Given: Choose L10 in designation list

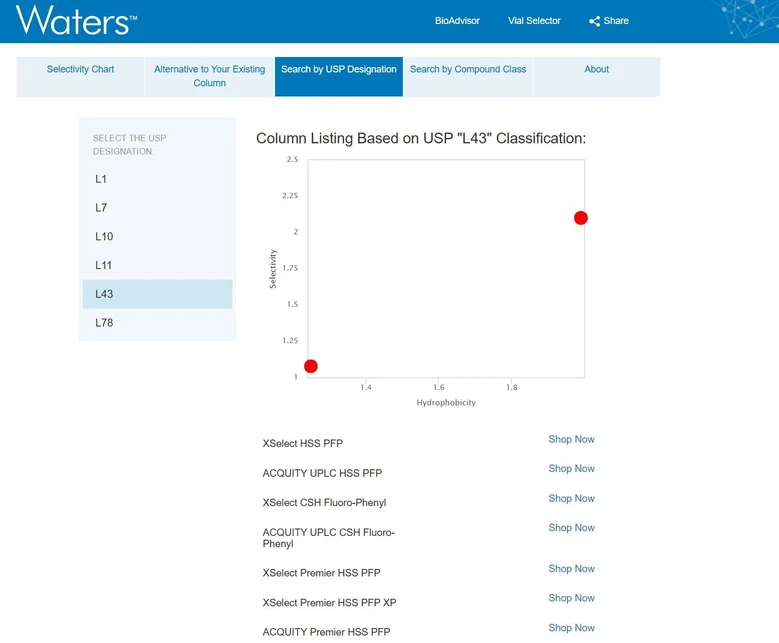Looking at the screenshot, I should pos(157,237).
